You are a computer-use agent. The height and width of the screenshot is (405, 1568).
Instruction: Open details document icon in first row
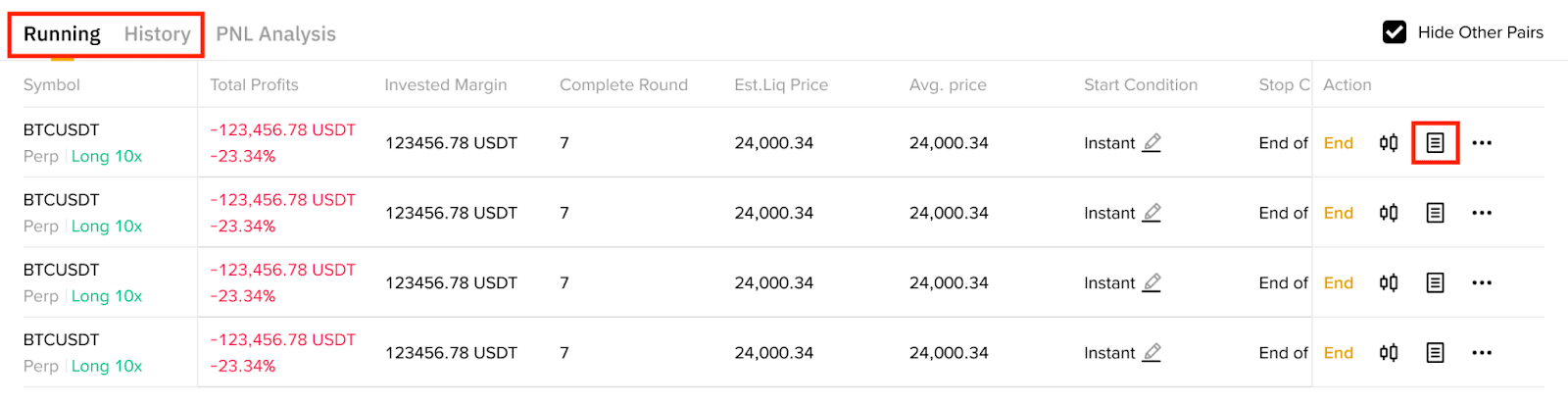tap(1435, 143)
